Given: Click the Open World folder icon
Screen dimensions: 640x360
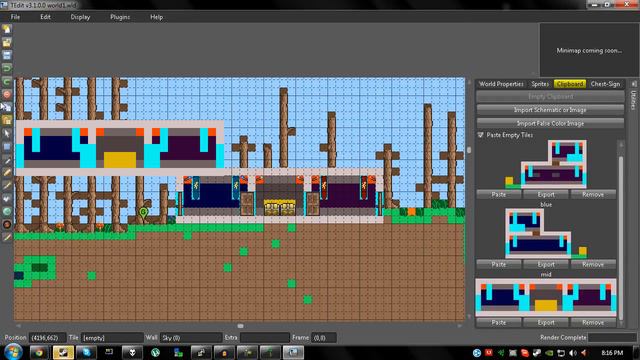Looking at the screenshot, I should click(x=7, y=42).
